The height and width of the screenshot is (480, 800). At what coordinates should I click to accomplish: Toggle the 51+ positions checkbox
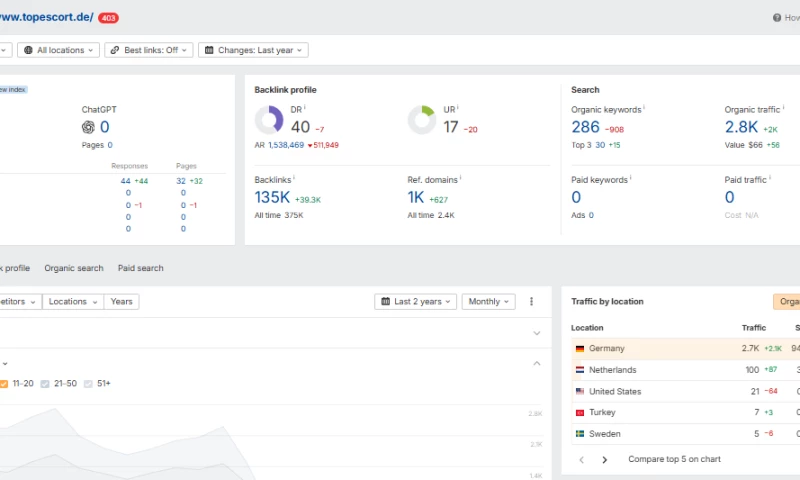tap(88, 384)
